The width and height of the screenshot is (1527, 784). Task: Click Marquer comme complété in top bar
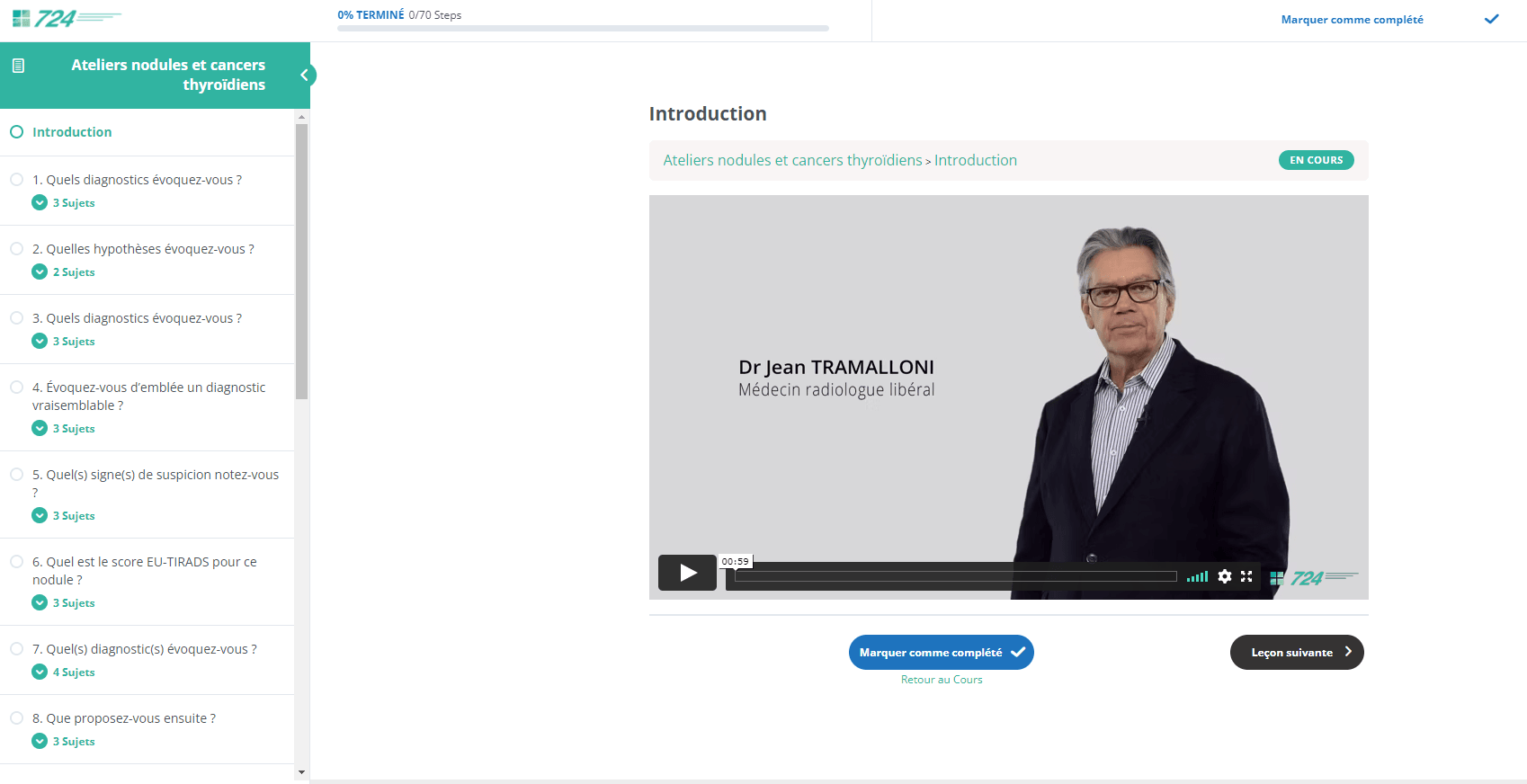pyautogui.click(x=1352, y=20)
